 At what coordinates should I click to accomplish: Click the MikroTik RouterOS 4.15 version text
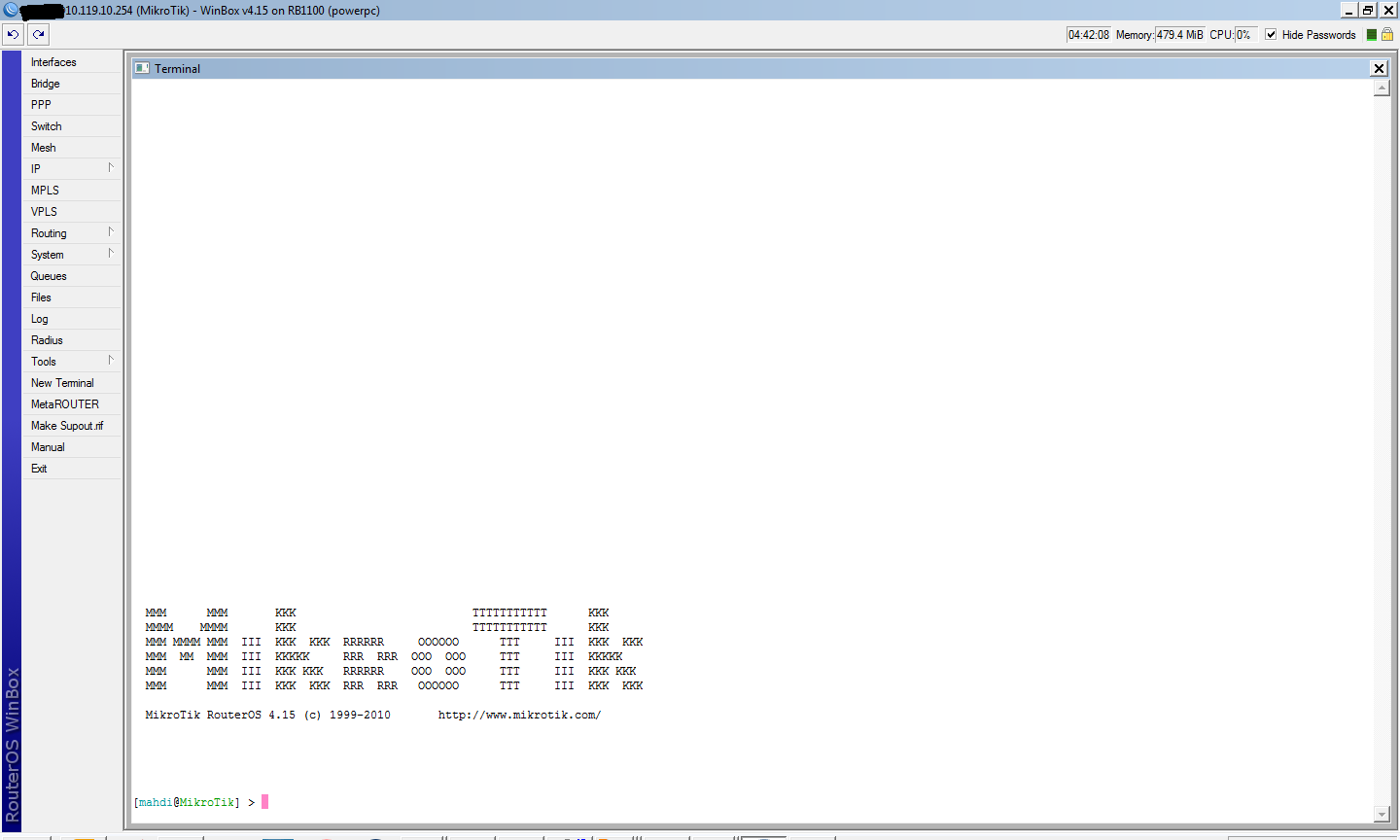pyautogui.click(x=268, y=715)
